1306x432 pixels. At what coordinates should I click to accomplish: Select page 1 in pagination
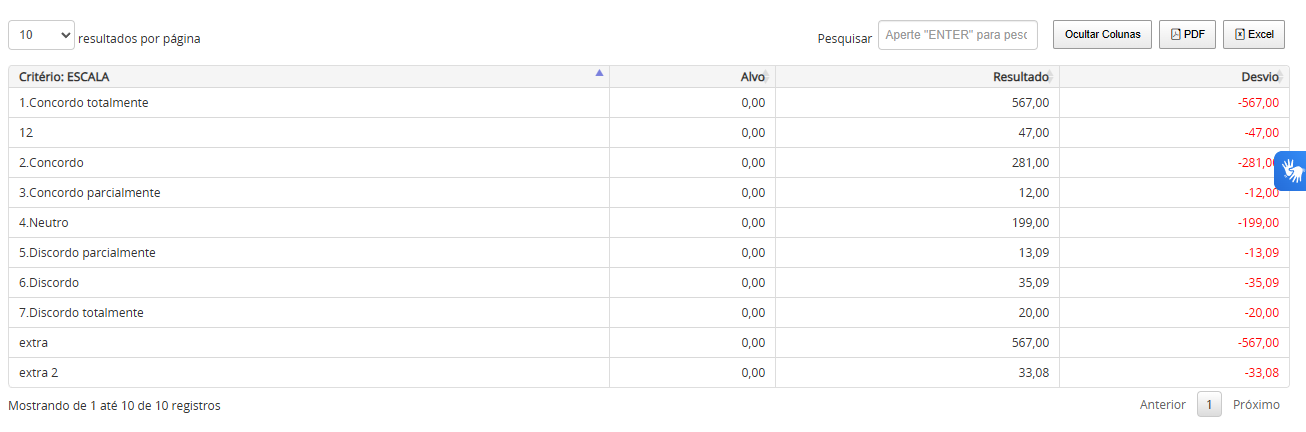1209,405
